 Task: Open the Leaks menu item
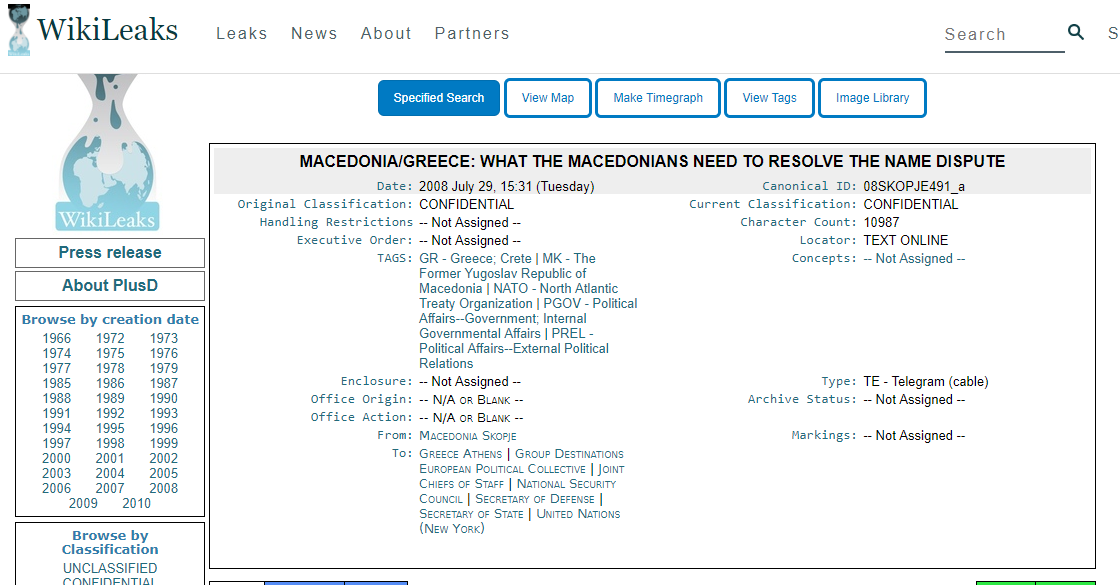(242, 33)
